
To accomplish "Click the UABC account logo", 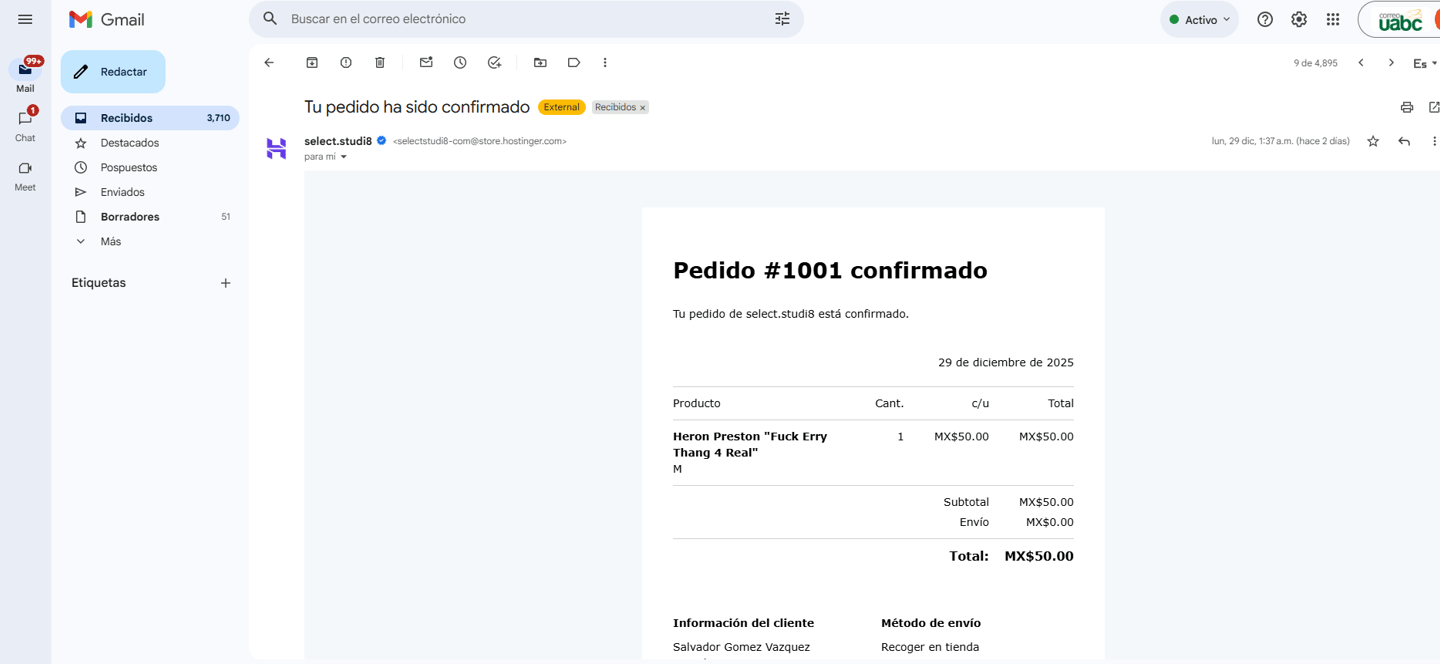I will [1399, 20].
